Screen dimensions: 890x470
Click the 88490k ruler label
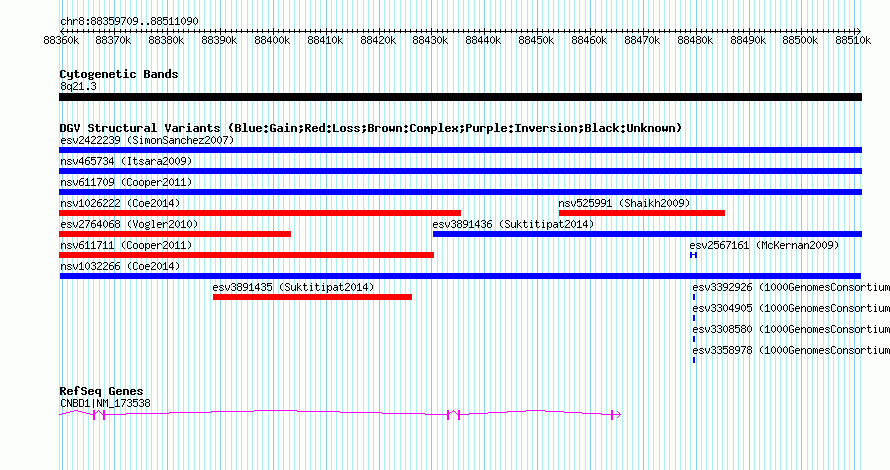748,40
